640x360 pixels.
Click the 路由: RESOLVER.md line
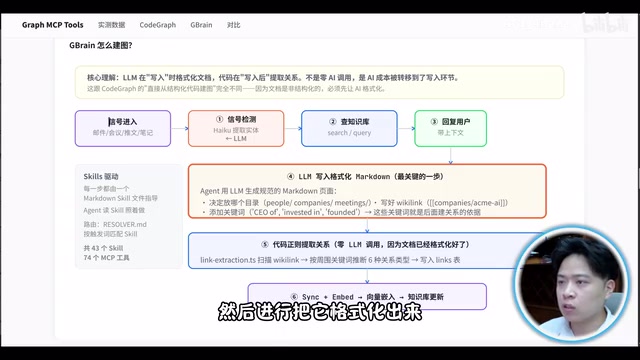click(x=115, y=224)
